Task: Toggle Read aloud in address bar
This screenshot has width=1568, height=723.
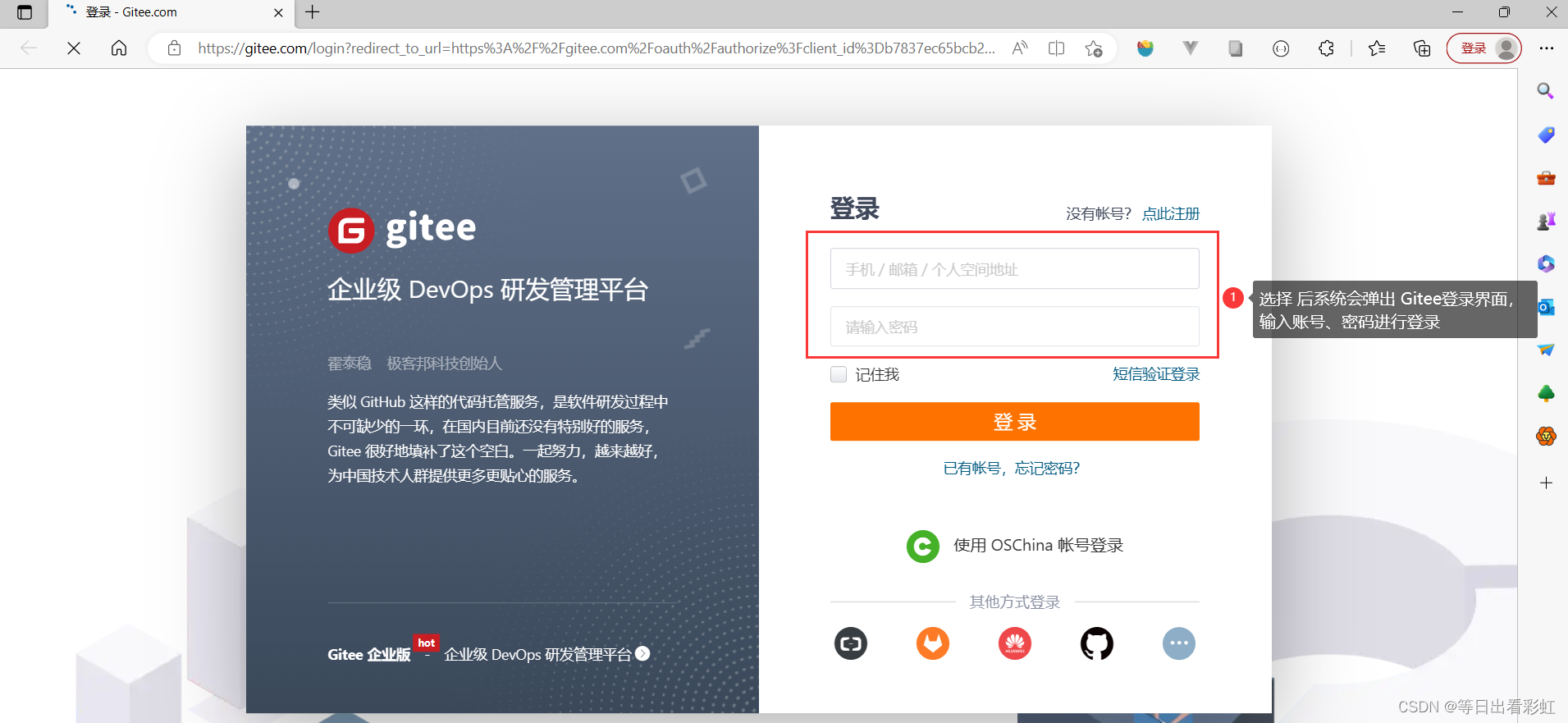Action: point(1020,48)
